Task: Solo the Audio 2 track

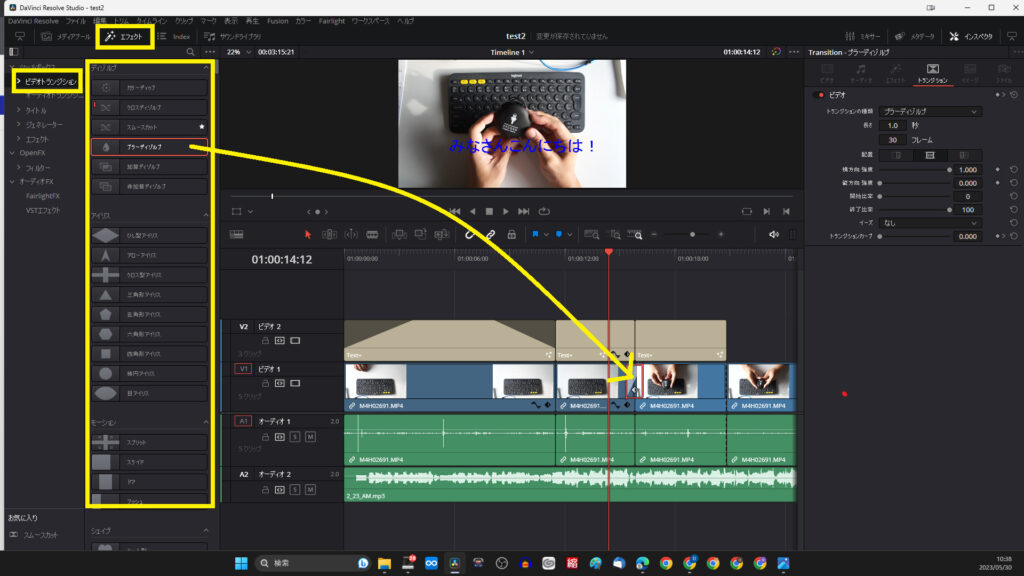Action: coord(295,490)
